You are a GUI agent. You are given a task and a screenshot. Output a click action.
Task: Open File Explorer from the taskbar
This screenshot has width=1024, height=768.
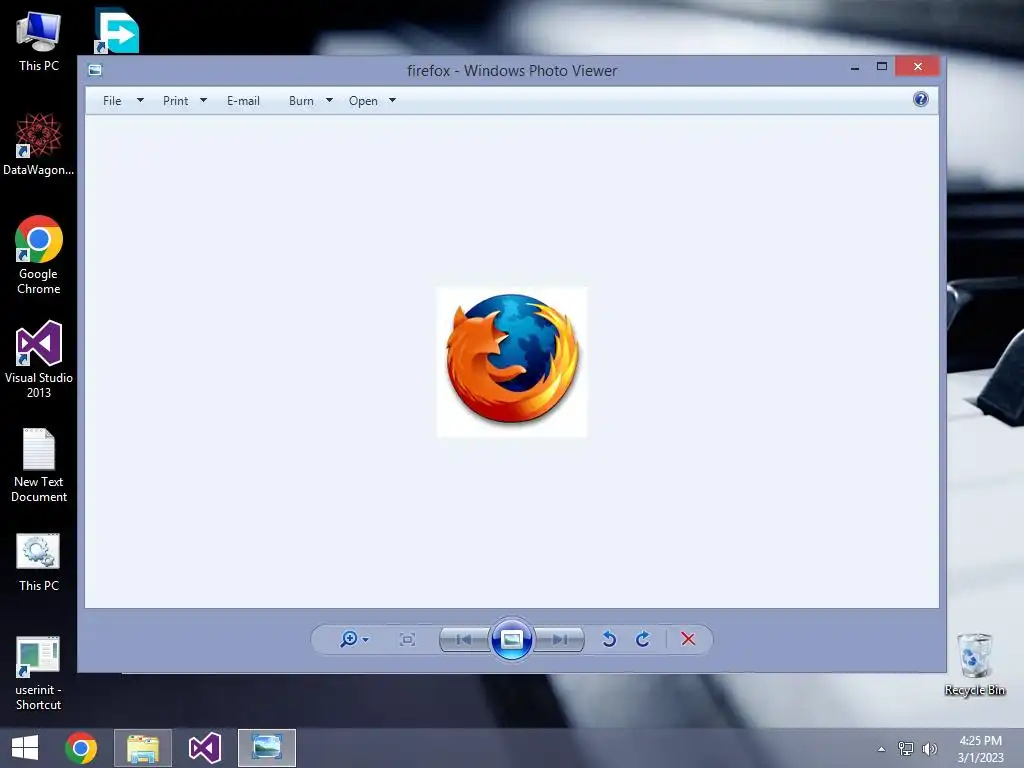143,748
